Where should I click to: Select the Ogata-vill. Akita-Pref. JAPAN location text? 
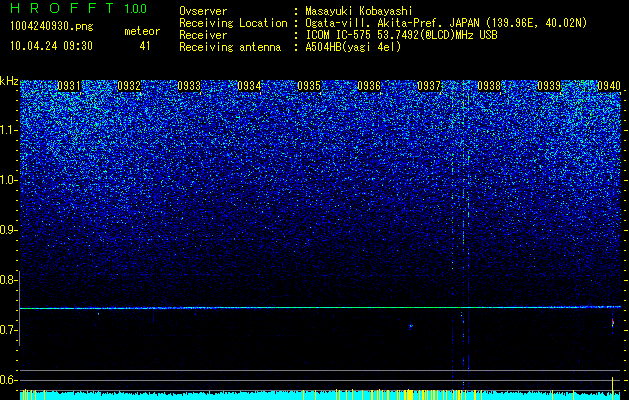[446, 23]
